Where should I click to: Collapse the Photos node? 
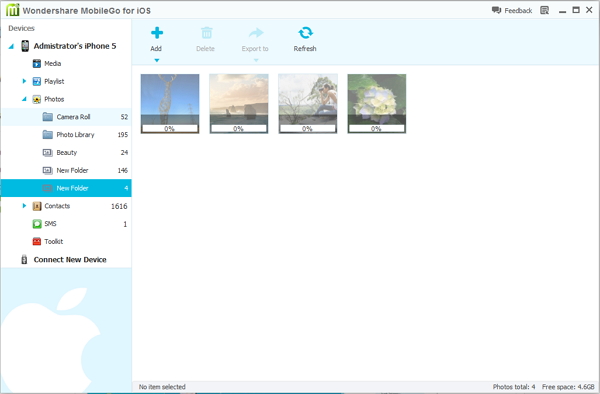coord(24,99)
